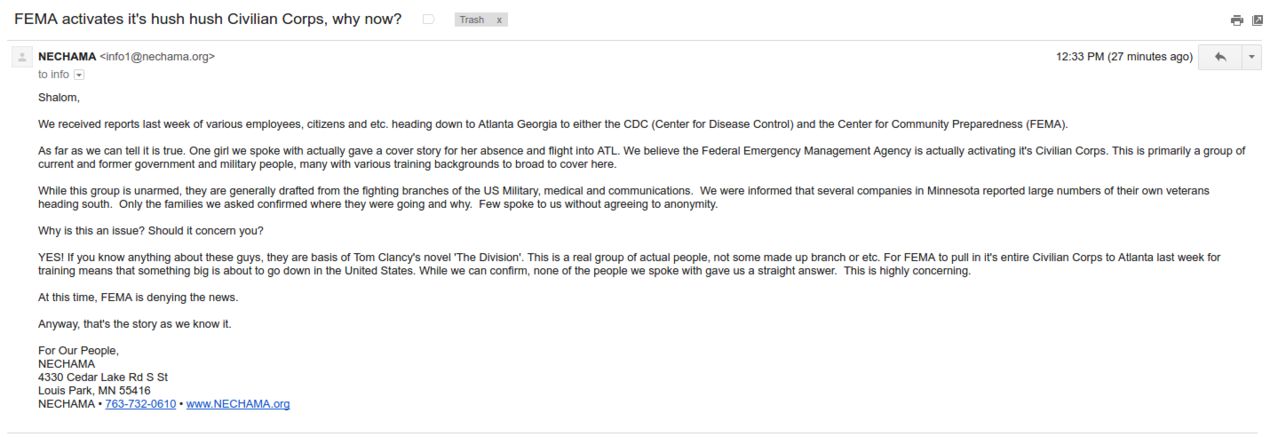Viewport: 1278px width, 437px height.
Task: Toggle the importance marker beside subject
Action: tap(428, 19)
